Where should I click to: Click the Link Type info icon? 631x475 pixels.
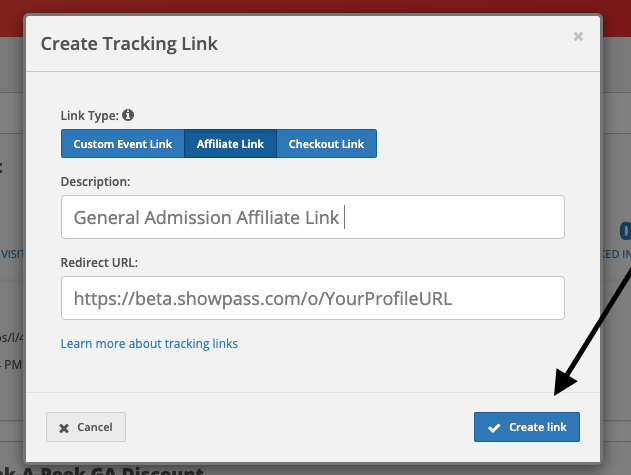(x=128, y=115)
